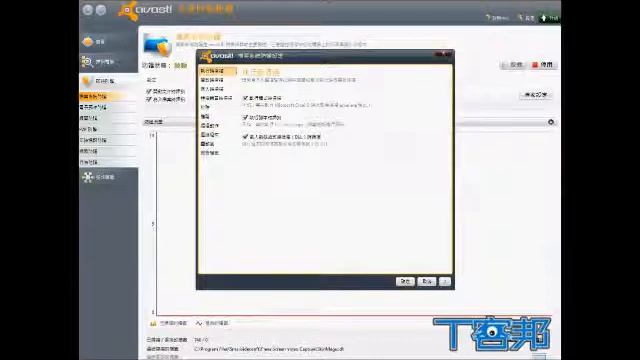Image resolution: width=640 pixels, height=360 pixels.
Task: Select the Mail Shield item in main sidebar
Action: tap(108, 107)
